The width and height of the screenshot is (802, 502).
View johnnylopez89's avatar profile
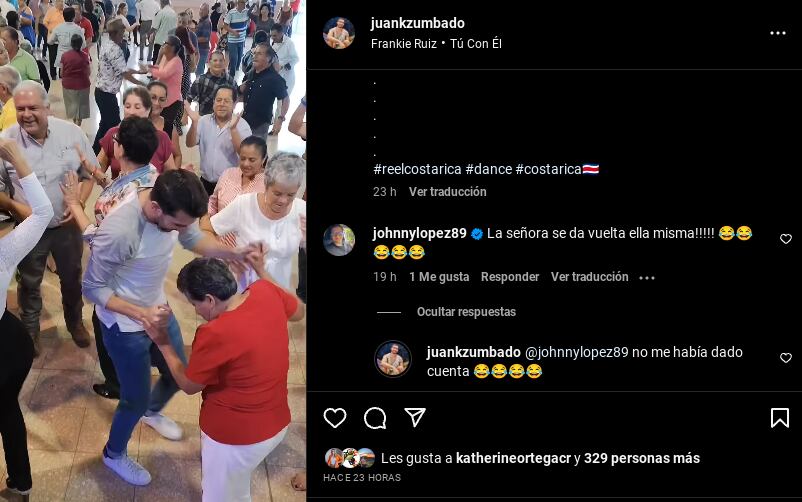pyautogui.click(x=339, y=240)
